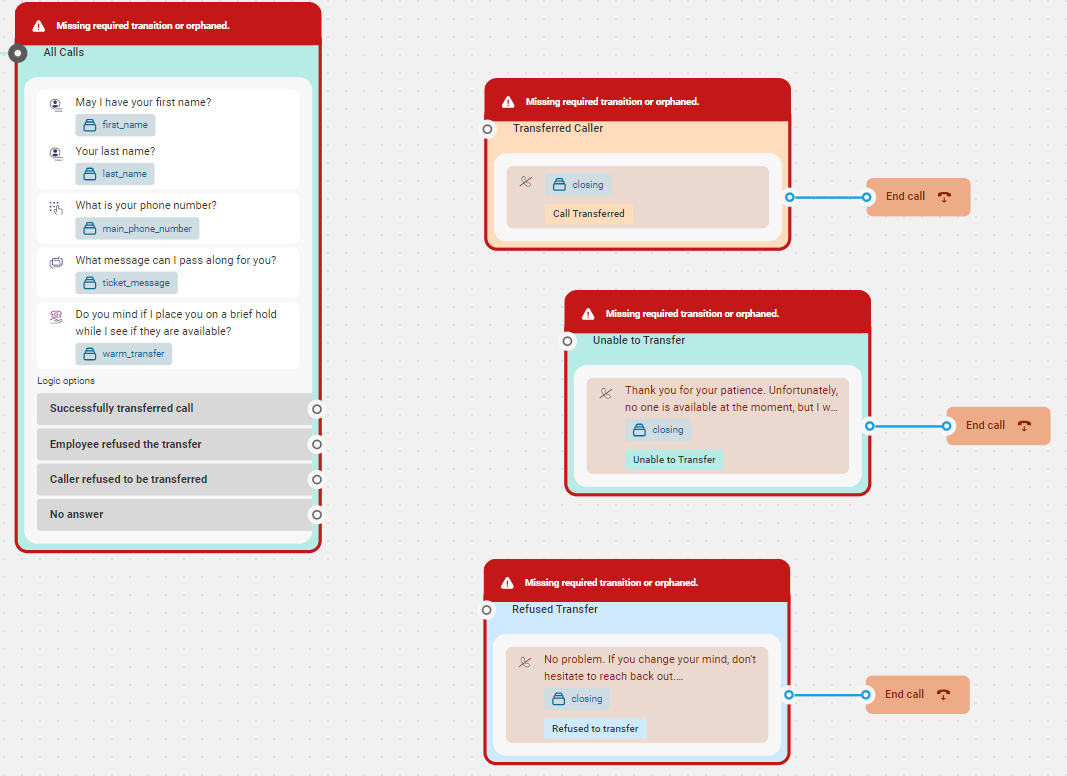Select End call node after Transferred Caller
The image size is (1067, 776).
pyautogui.click(x=918, y=197)
